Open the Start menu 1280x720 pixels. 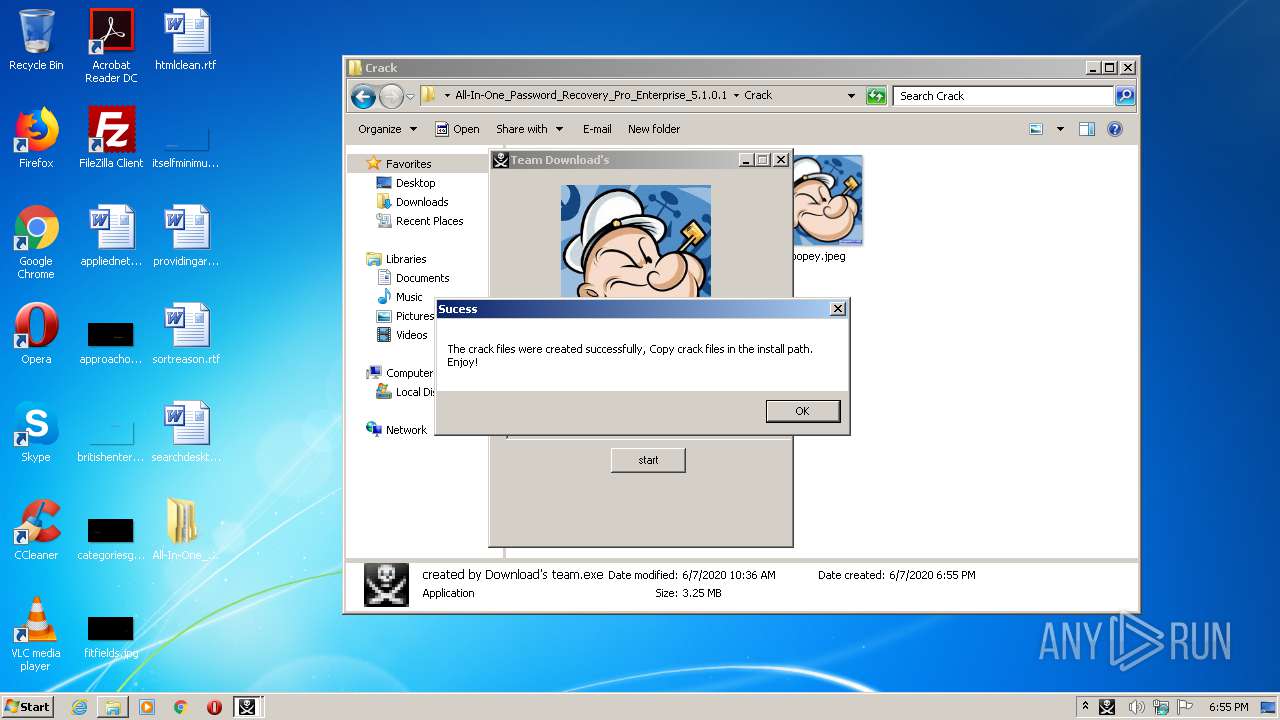point(28,707)
